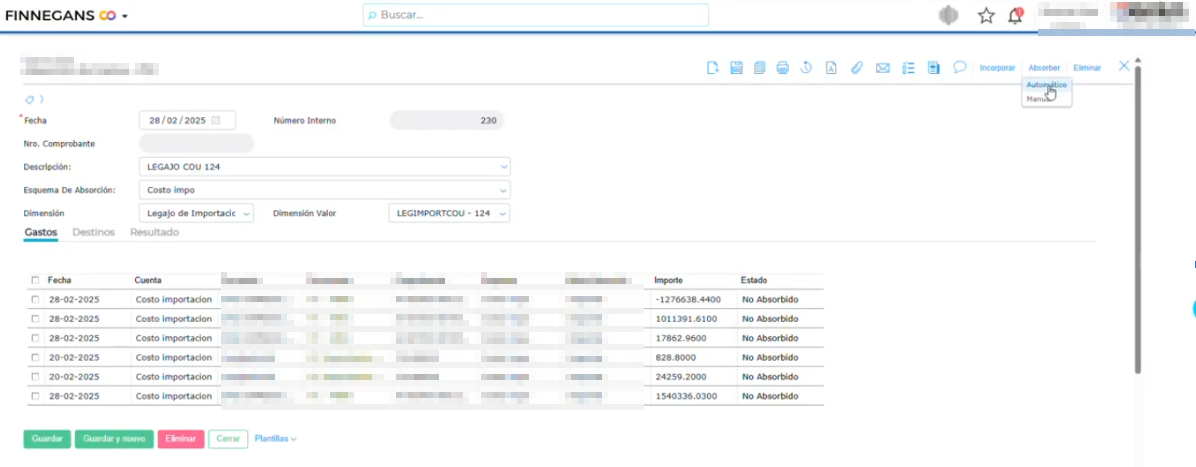Click the paperclip attachment icon
The width and height of the screenshot is (1196, 467).
856,68
